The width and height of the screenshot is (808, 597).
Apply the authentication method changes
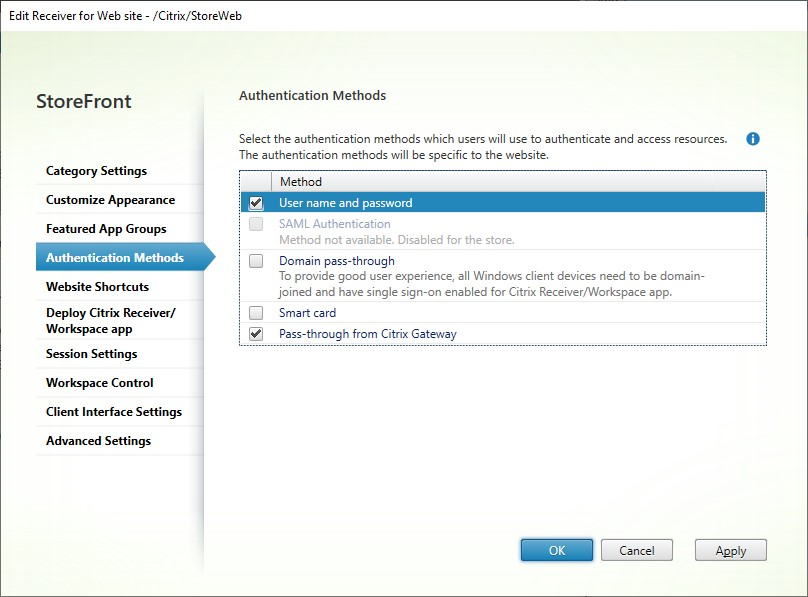coord(730,549)
